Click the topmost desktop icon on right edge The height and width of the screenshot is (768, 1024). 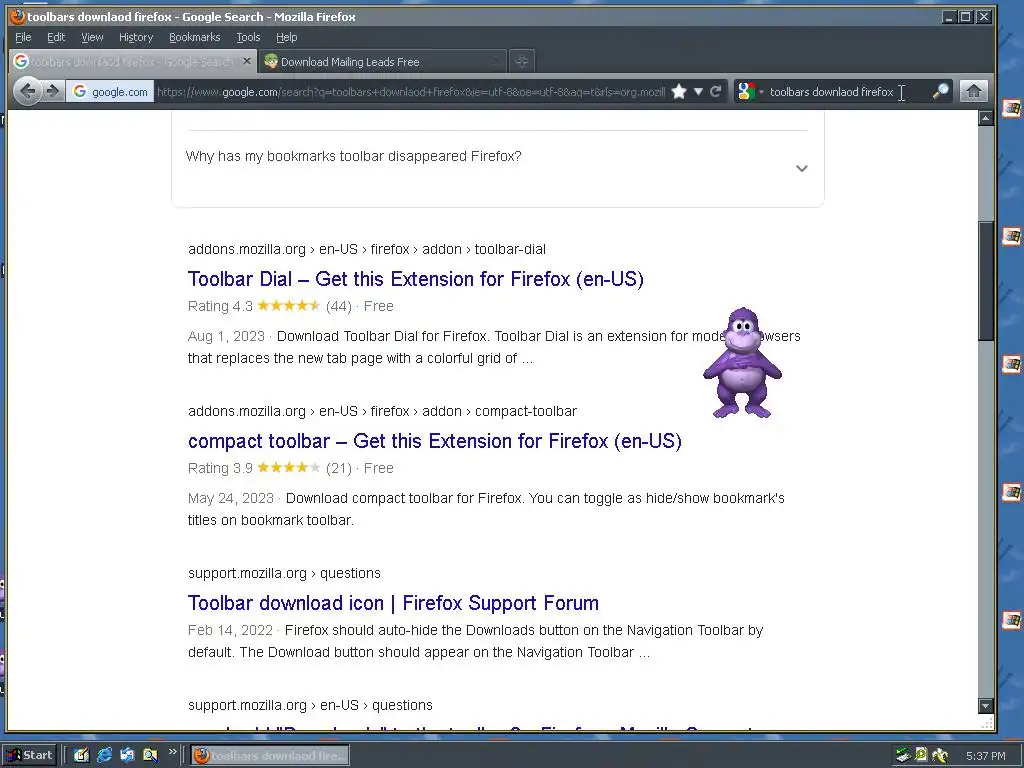pos(1012,108)
